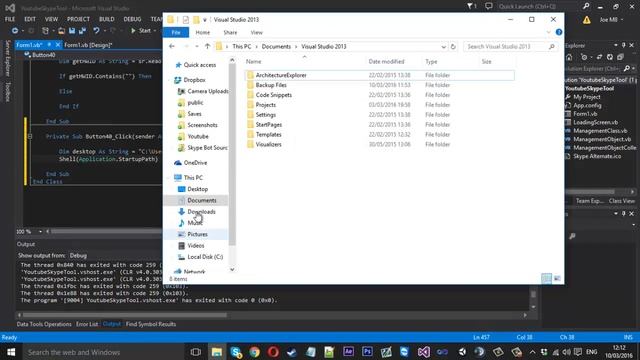Expand the Explorer address bar history dropdown
640x360 pixels.
[x=444, y=47]
